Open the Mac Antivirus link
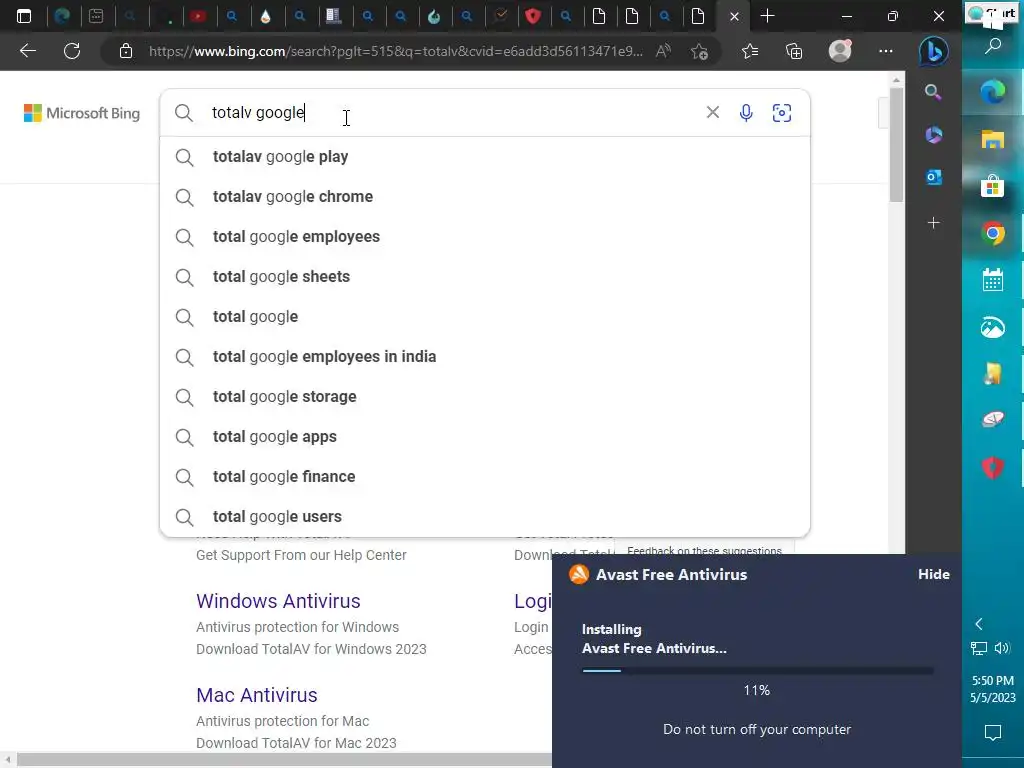Image resolution: width=1024 pixels, height=768 pixels. click(257, 695)
